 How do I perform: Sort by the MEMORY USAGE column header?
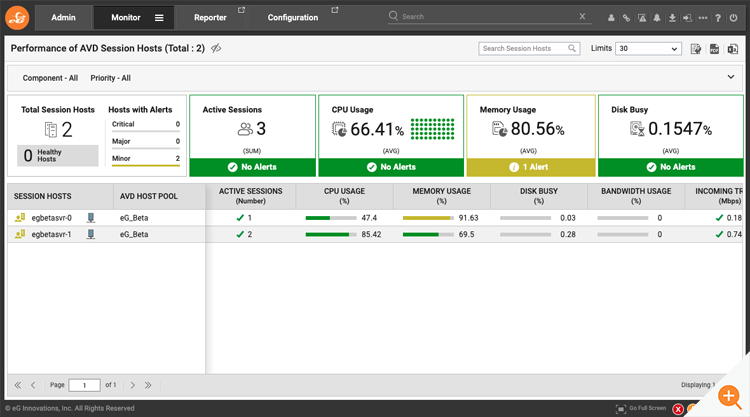441,196
